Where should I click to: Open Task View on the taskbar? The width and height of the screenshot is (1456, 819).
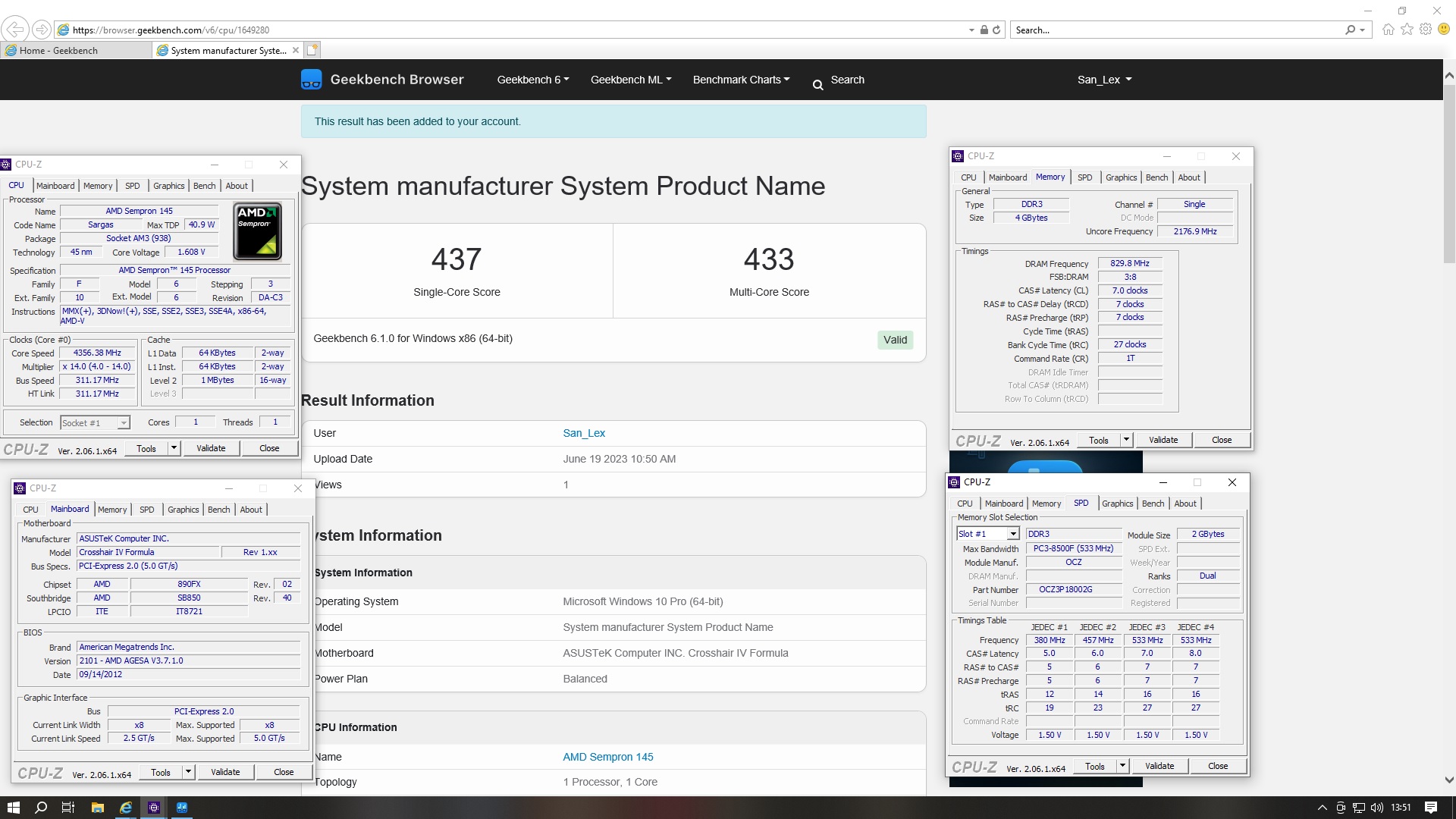coord(67,808)
